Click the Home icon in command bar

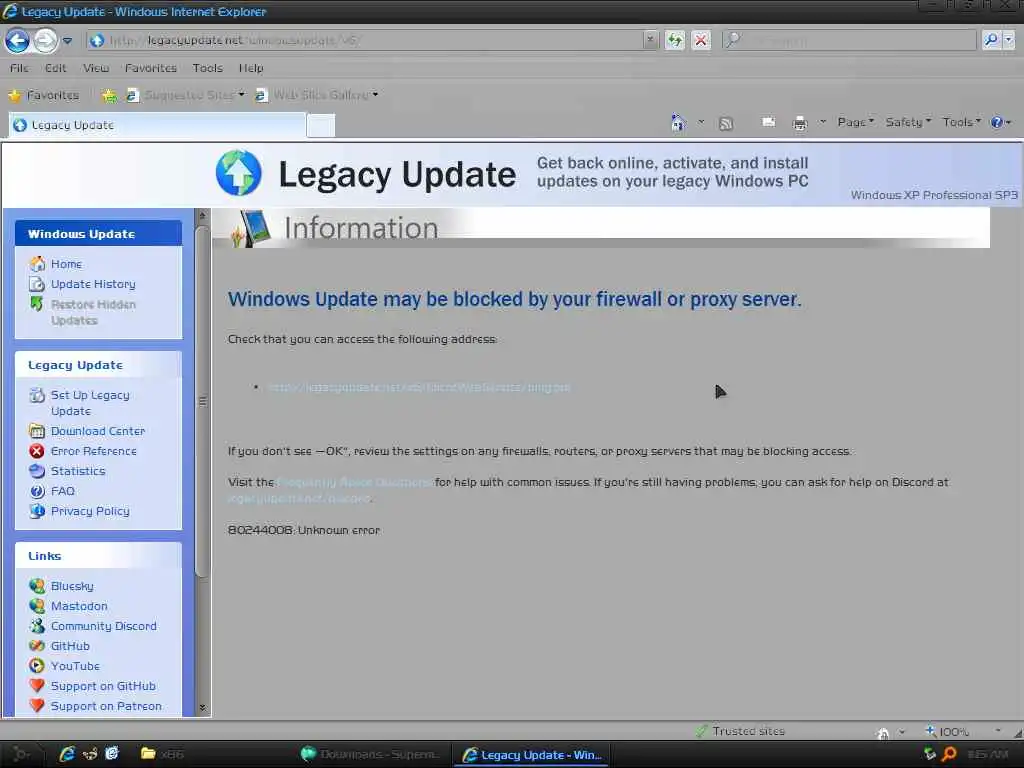click(x=678, y=122)
